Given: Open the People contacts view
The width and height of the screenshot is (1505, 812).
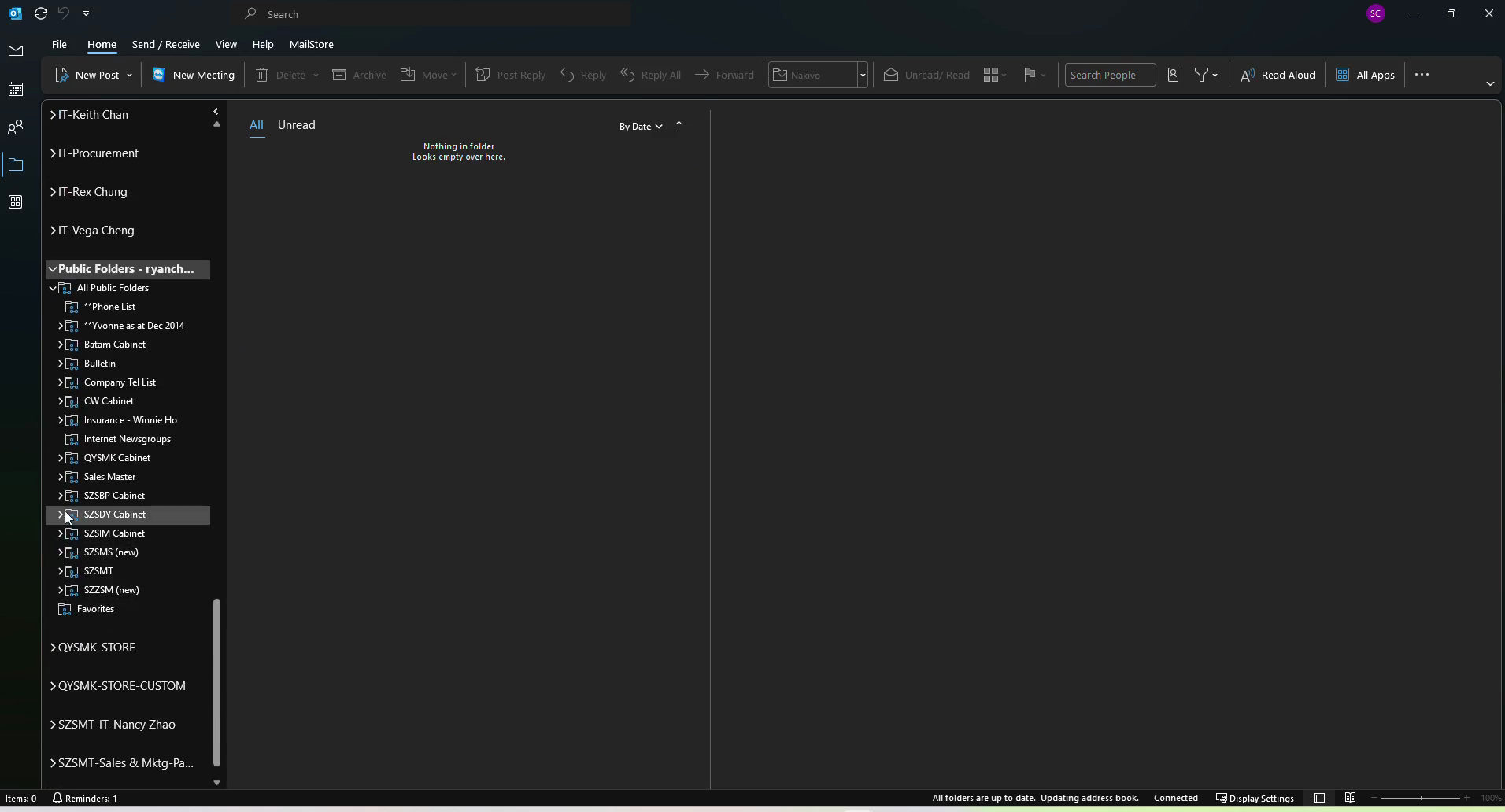Looking at the screenshot, I should point(16,127).
